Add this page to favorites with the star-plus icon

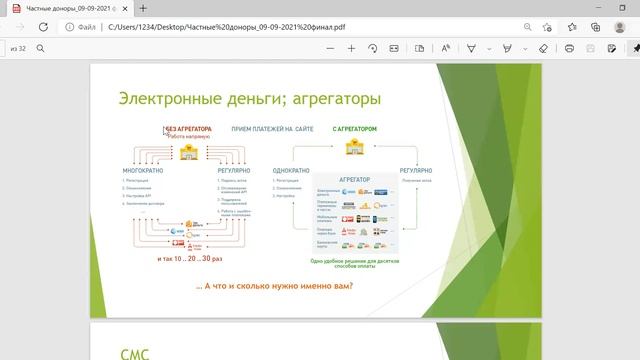[x=547, y=27]
